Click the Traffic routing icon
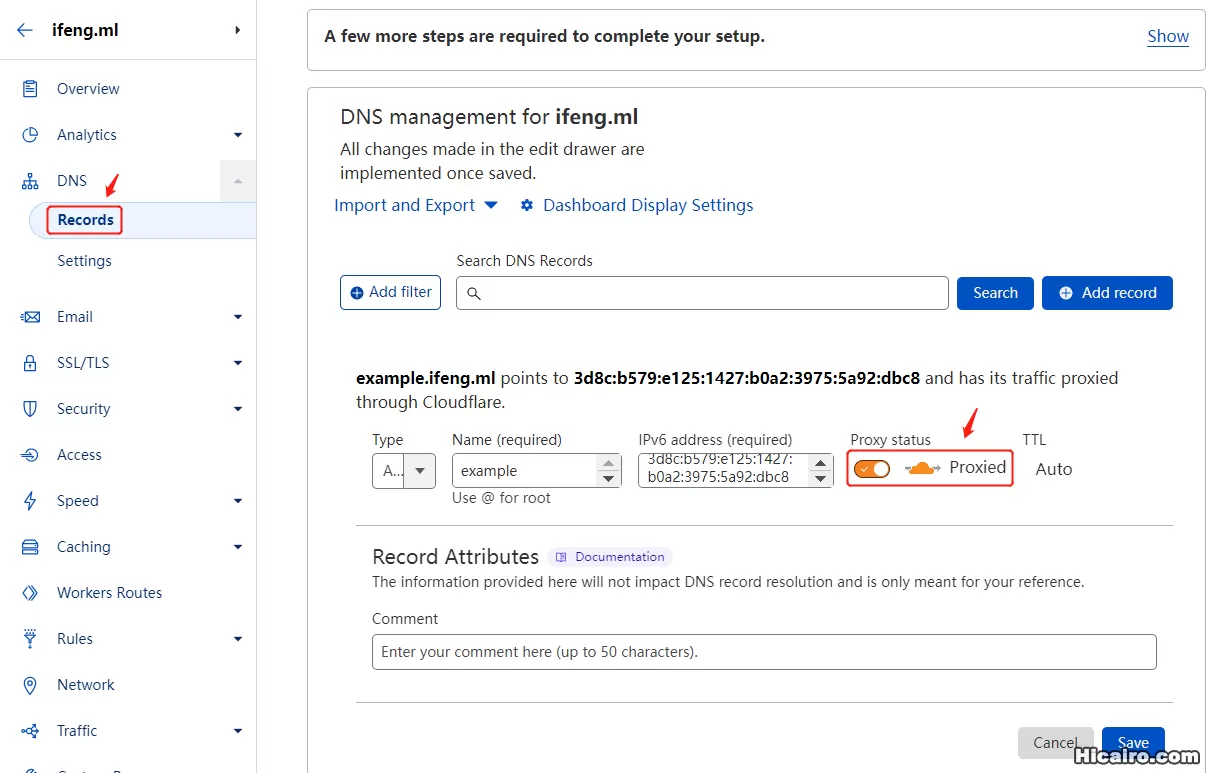Screen dimensions: 1206x773 point(30,731)
